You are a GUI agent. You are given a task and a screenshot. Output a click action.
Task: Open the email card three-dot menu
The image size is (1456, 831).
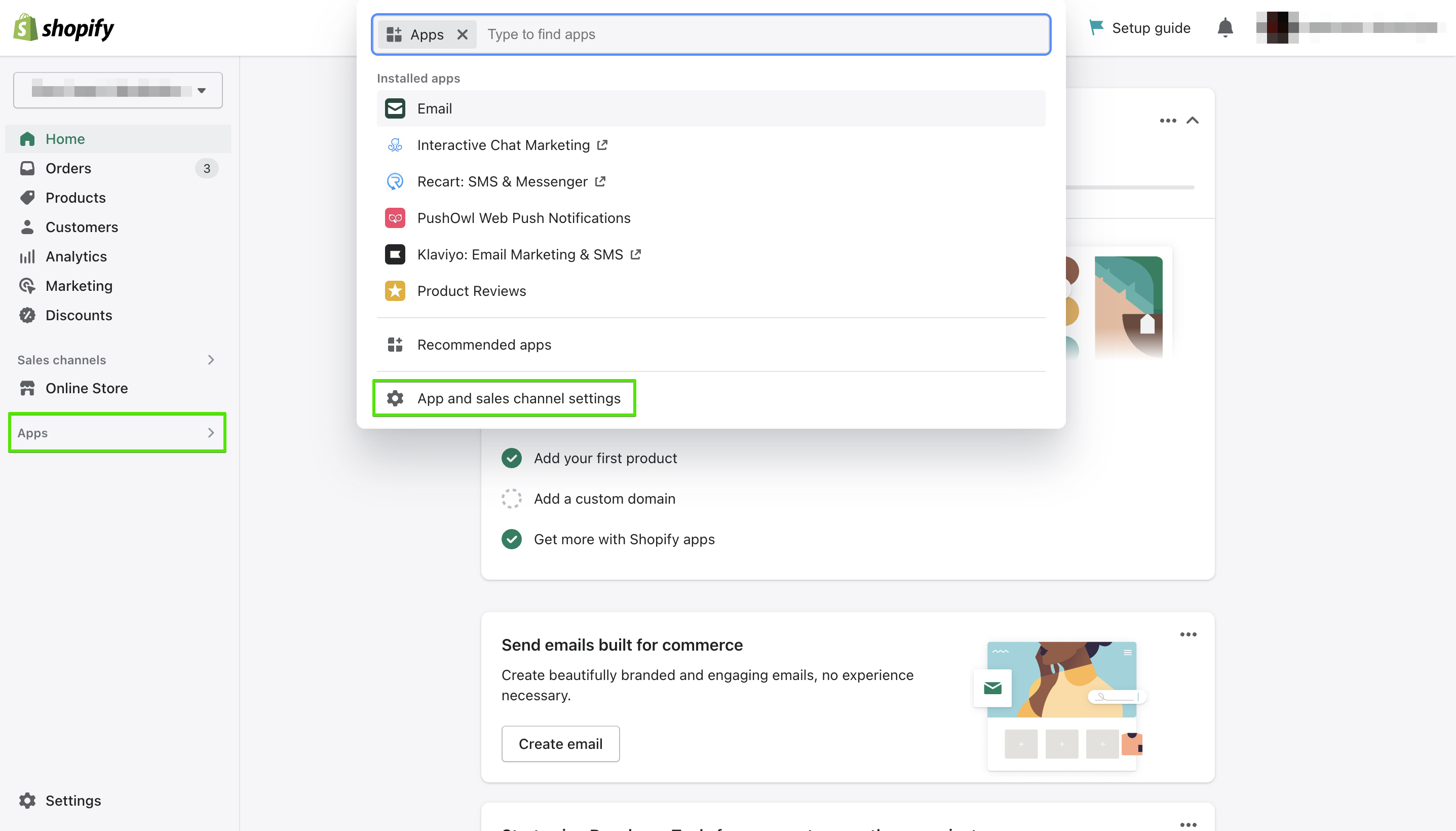click(x=1189, y=635)
